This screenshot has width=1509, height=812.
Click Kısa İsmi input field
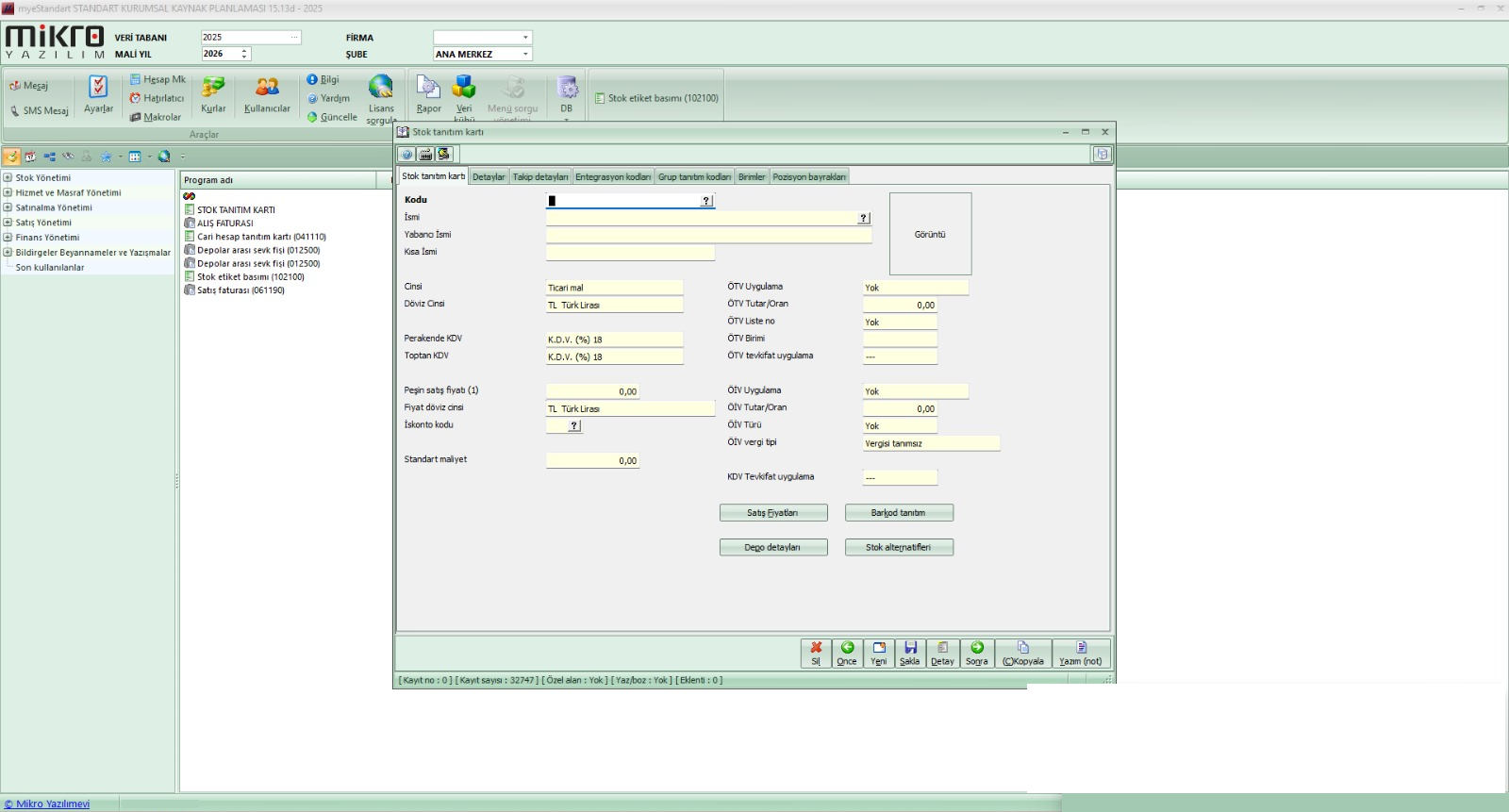(630, 253)
